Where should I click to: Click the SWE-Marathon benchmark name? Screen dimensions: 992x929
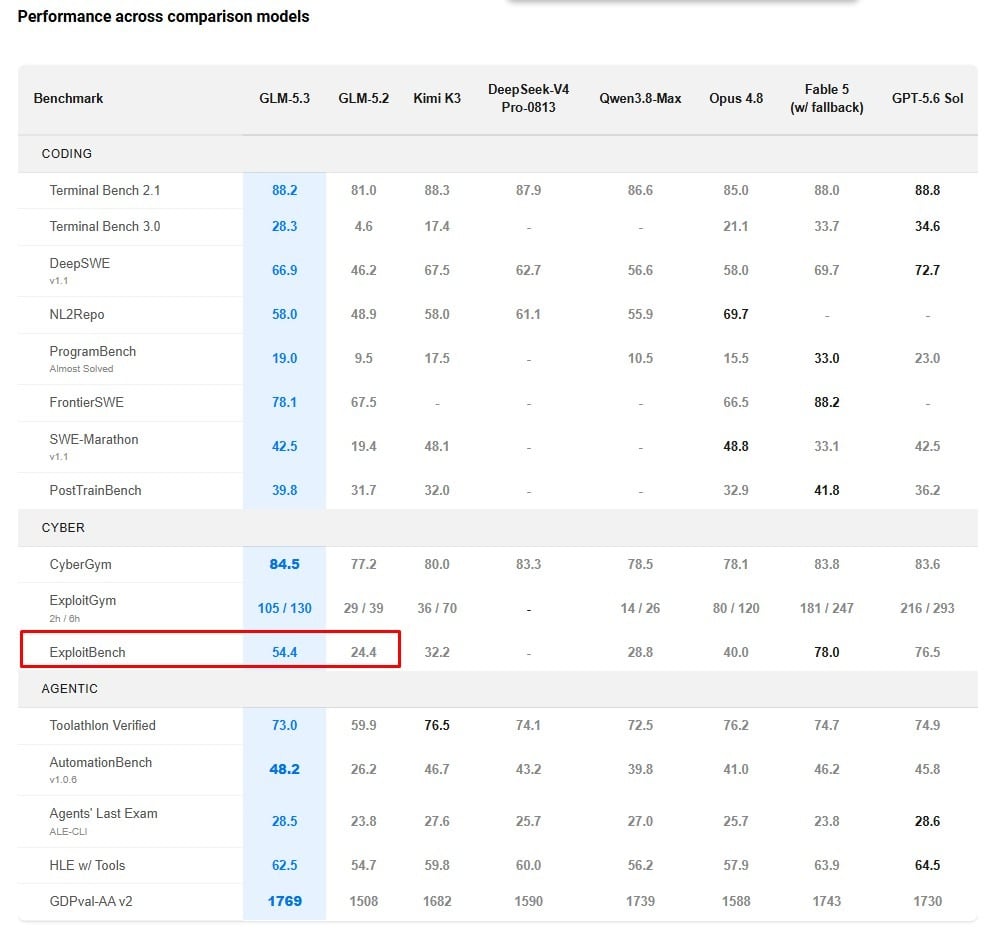[x=94, y=439]
